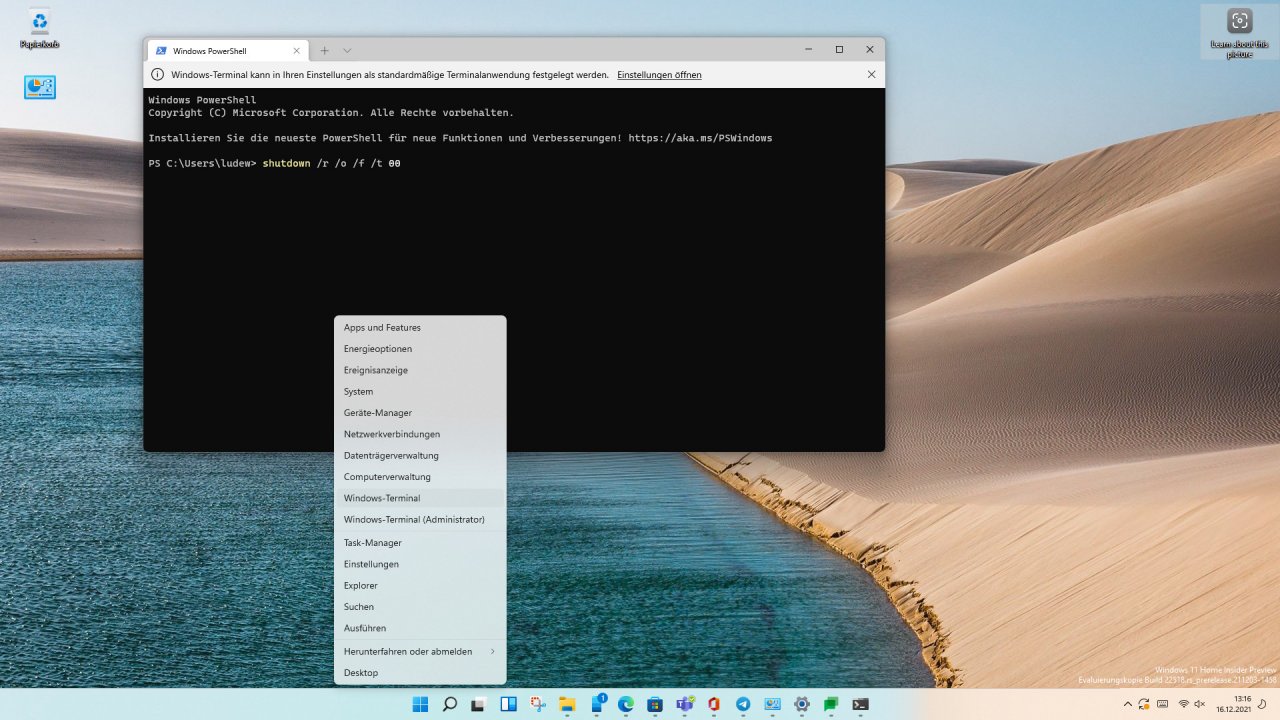1280x720 pixels.
Task: Select the Control Panel desktop shortcut
Action: click(x=39, y=87)
